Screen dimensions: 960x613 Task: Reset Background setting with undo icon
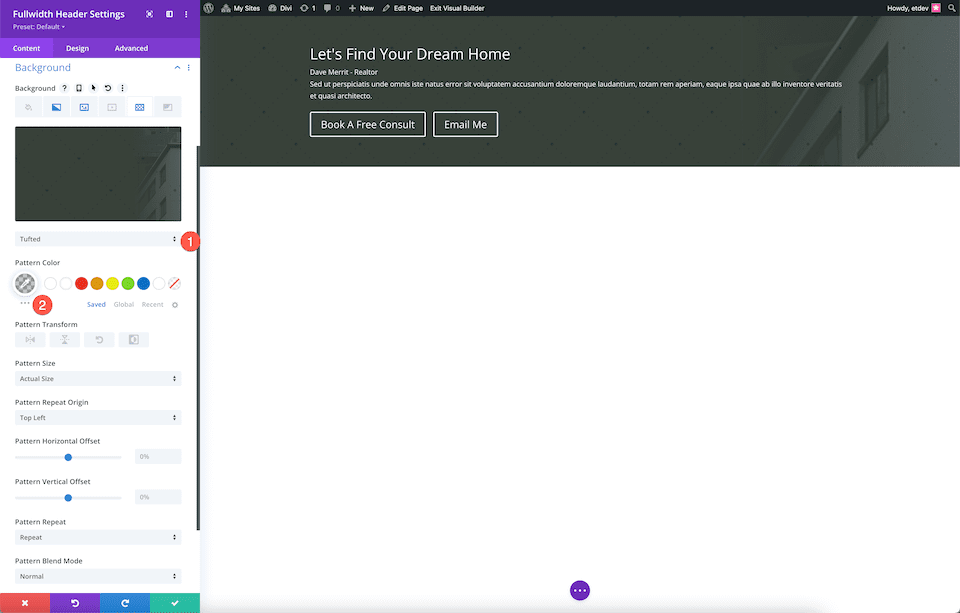[x=108, y=88]
